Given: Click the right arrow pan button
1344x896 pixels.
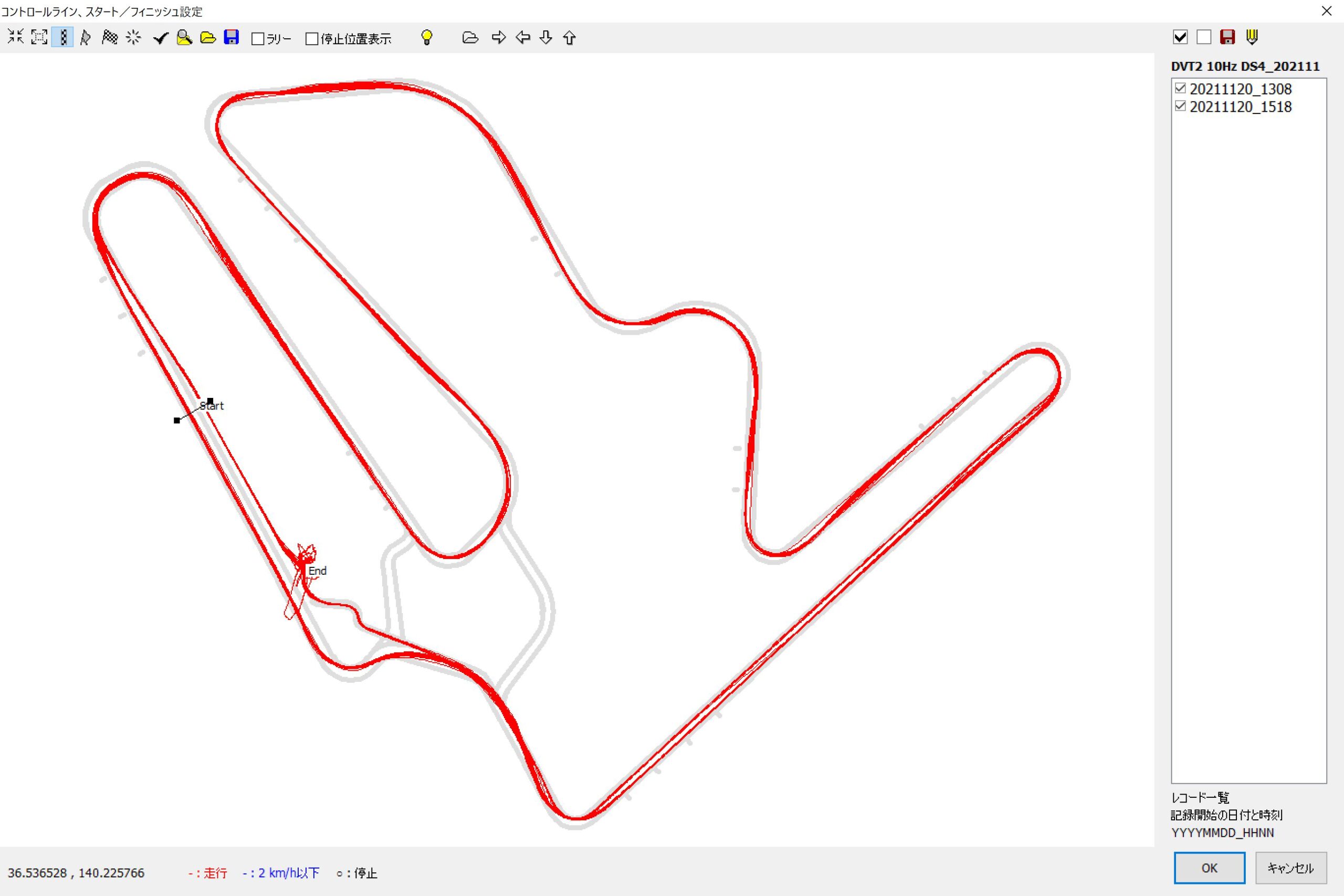Looking at the screenshot, I should tap(498, 38).
